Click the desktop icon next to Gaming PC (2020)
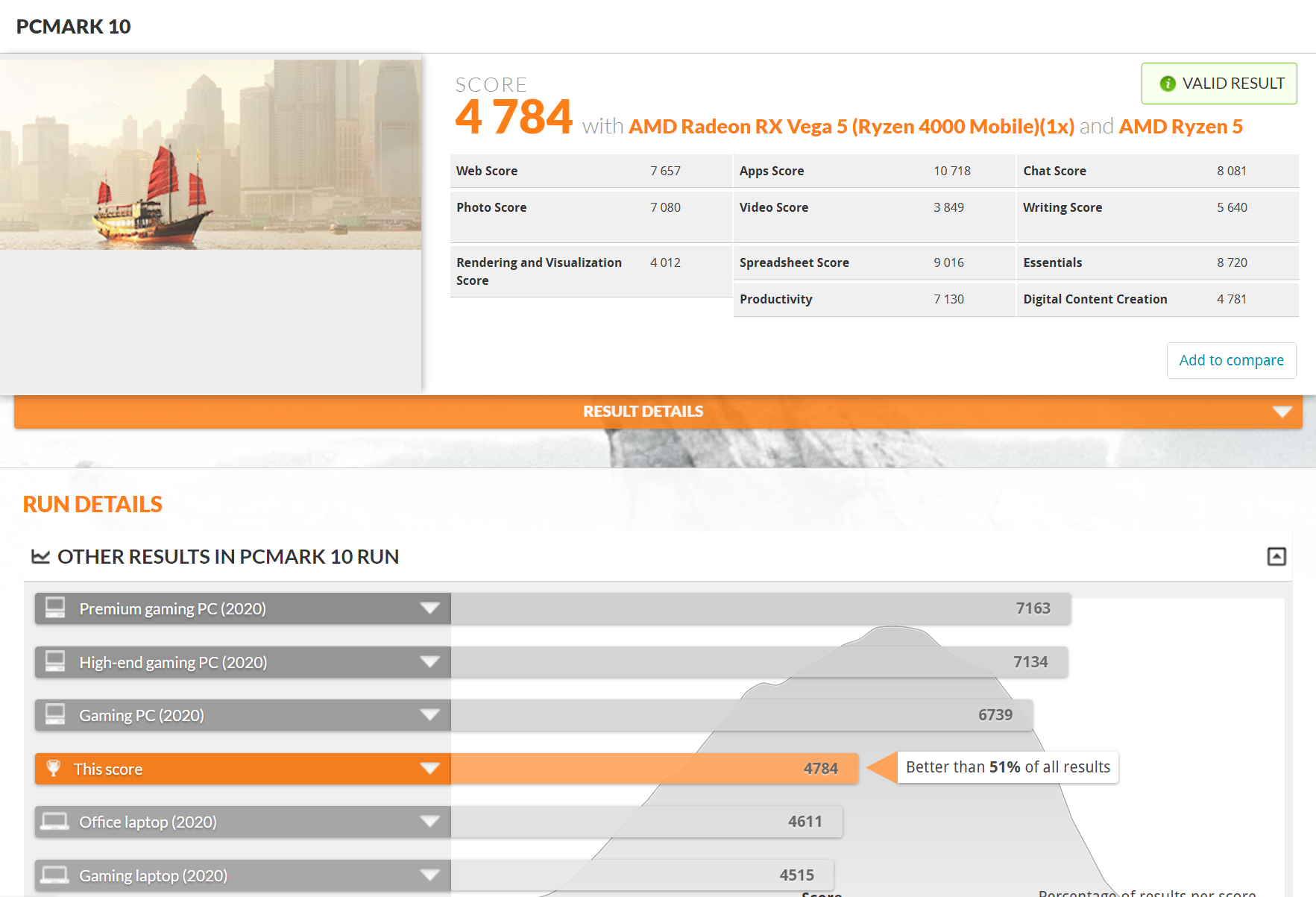 pos(55,714)
